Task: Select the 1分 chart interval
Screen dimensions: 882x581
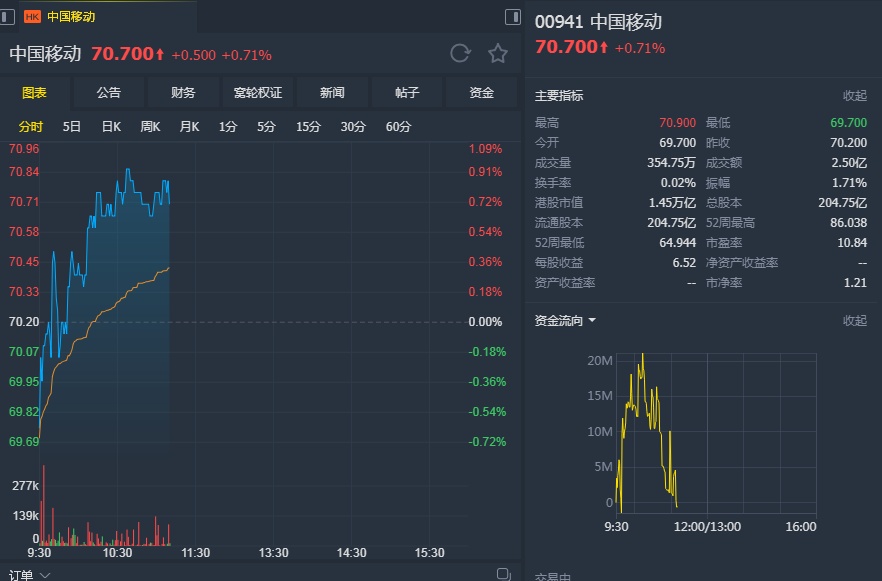Action: tap(228, 127)
